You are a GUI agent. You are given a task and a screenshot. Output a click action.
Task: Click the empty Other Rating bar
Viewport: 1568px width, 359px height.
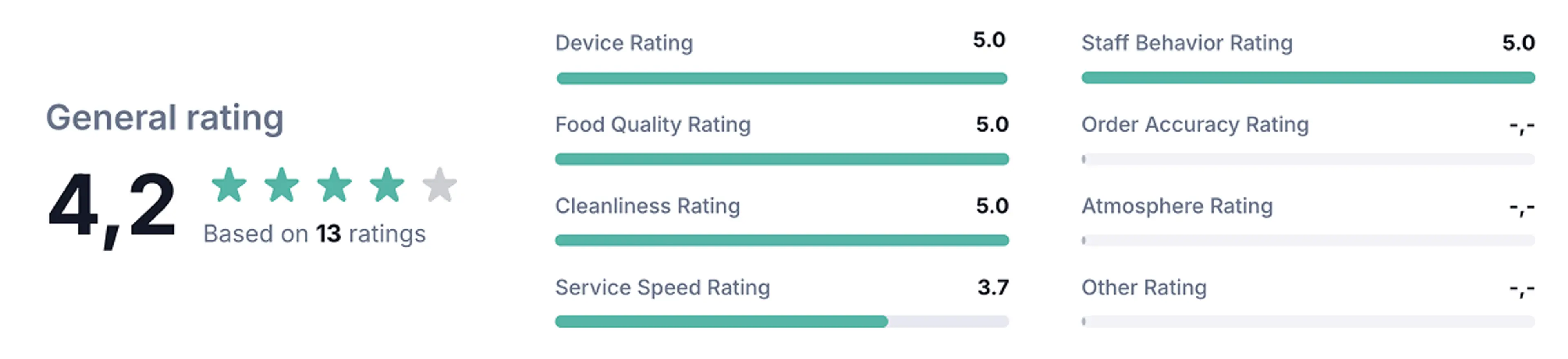click(x=1307, y=322)
